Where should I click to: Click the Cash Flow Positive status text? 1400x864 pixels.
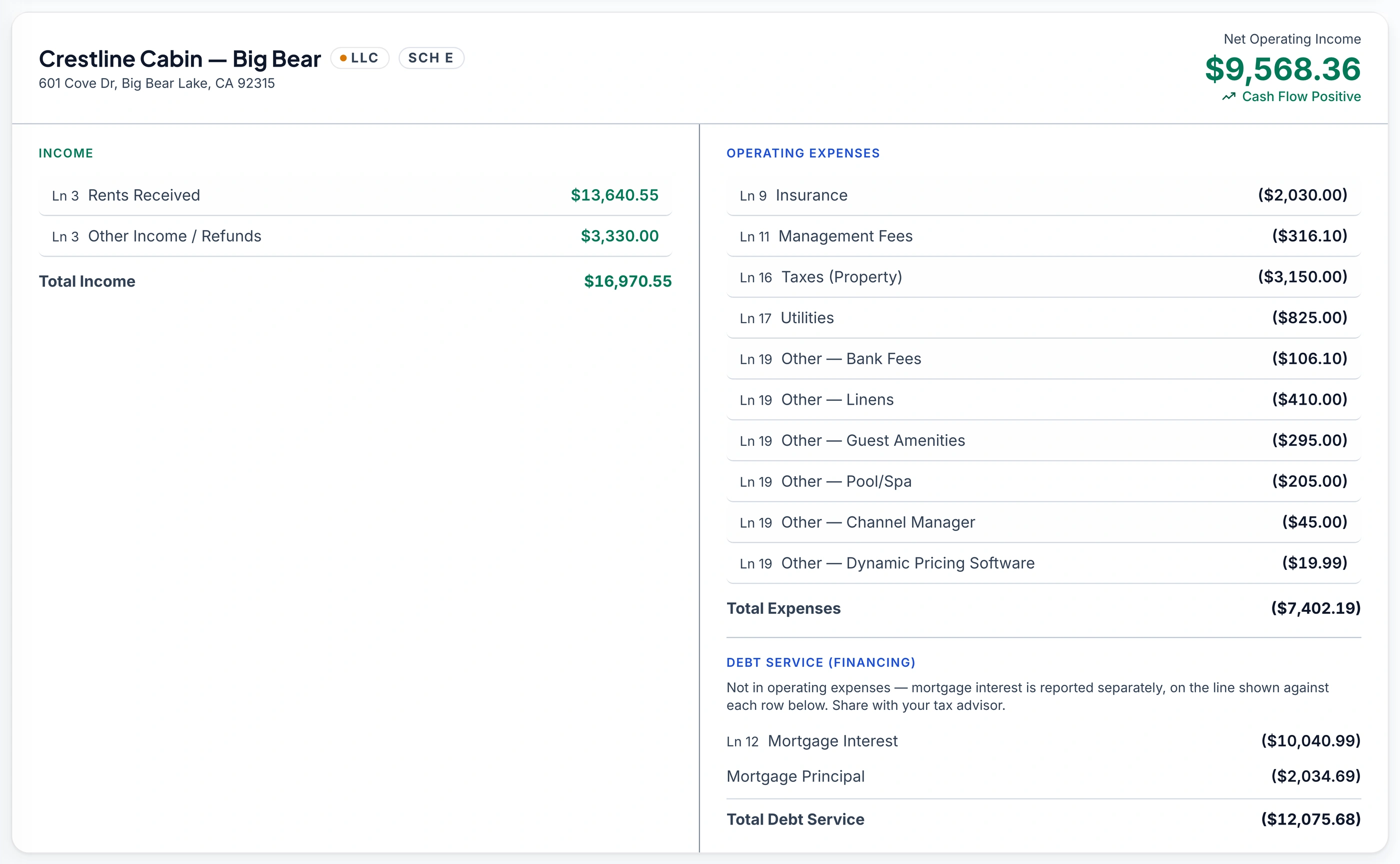click(x=1301, y=97)
